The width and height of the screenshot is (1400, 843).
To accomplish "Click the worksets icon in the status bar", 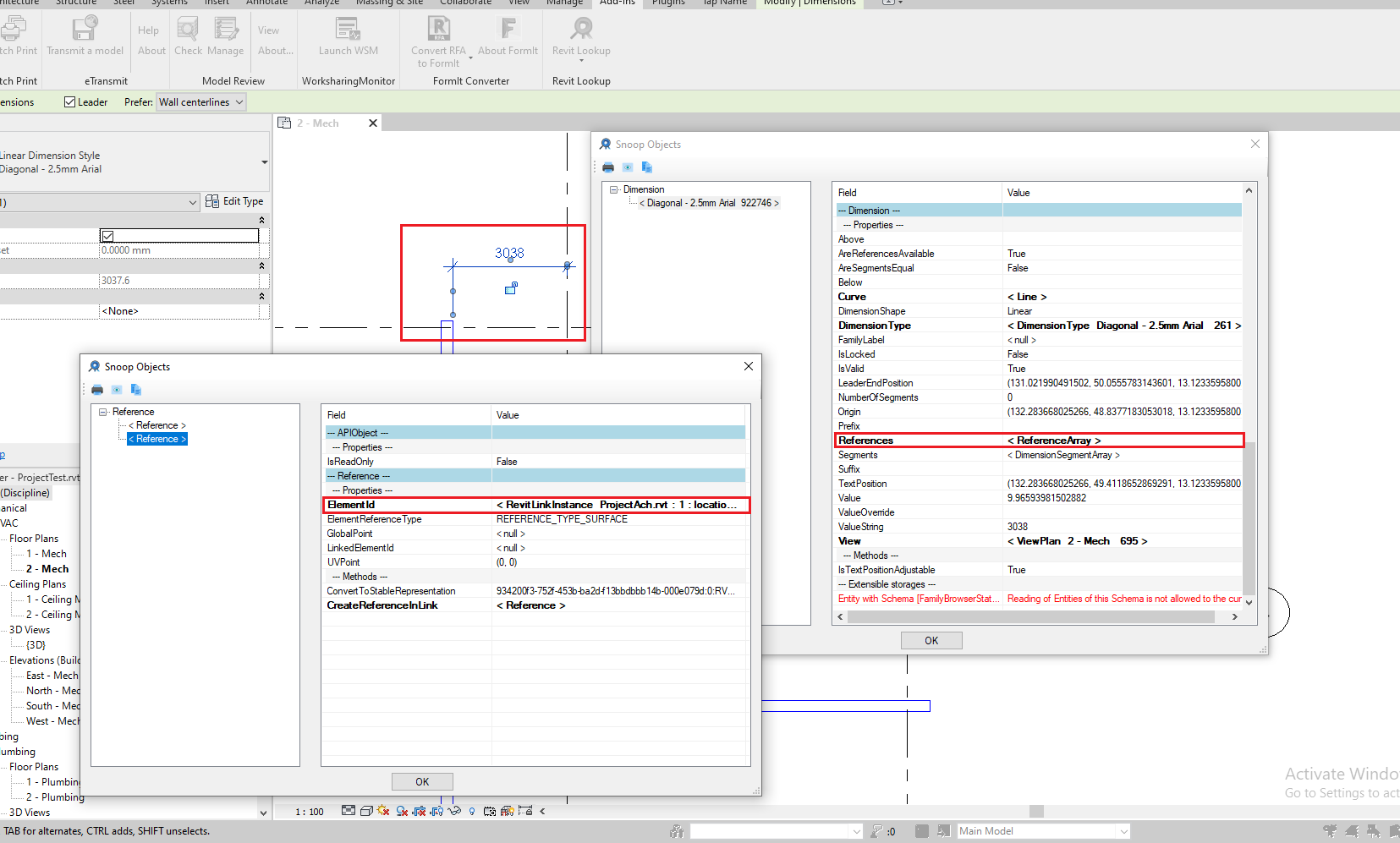I will pyautogui.click(x=677, y=831).
